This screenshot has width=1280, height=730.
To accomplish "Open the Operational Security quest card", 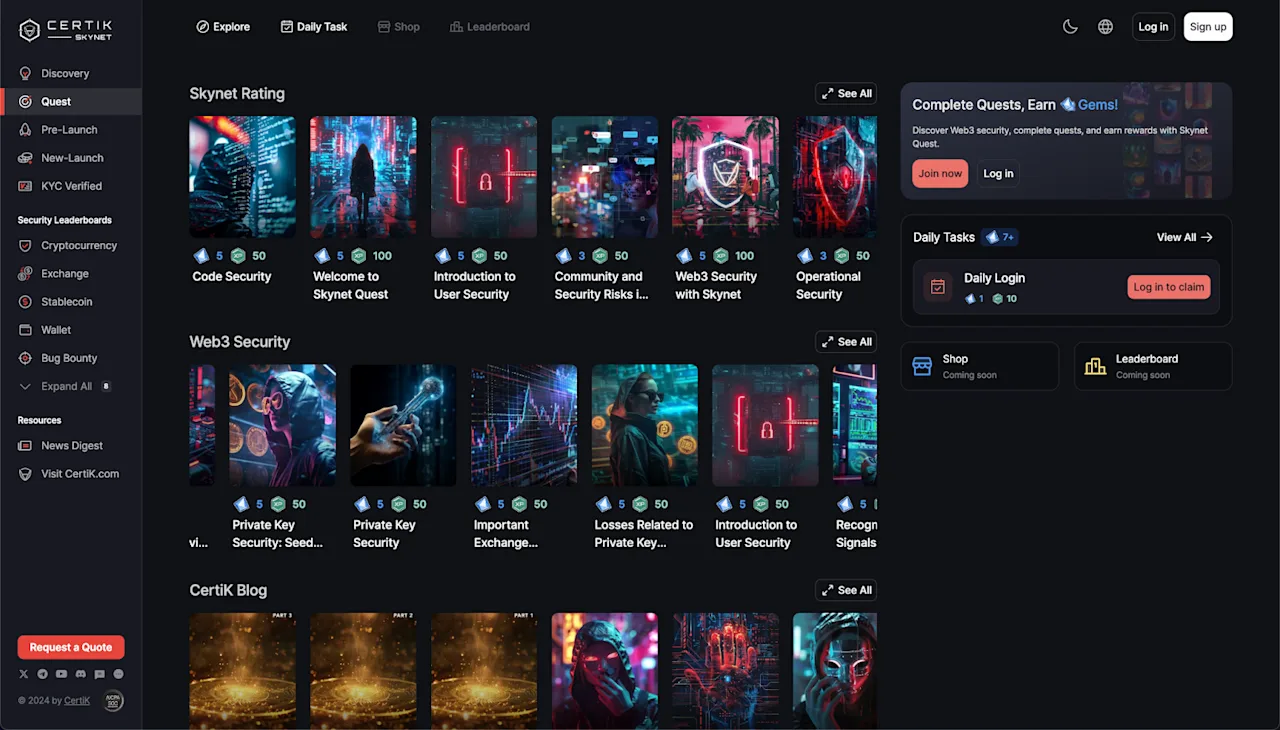I will [835, 208].
